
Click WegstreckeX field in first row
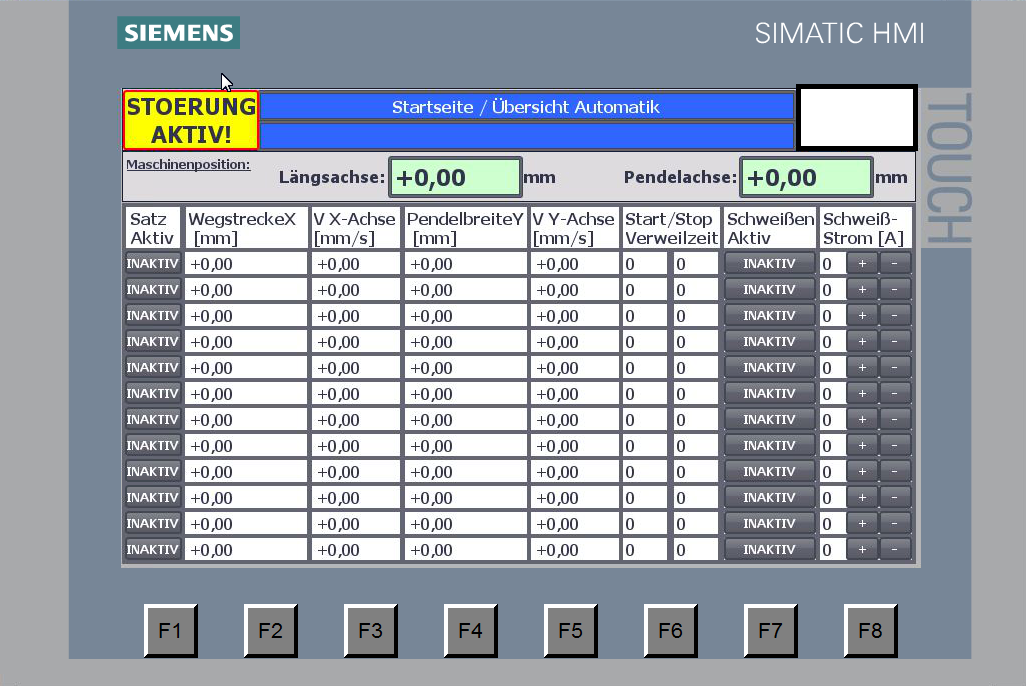click(246, 263)
